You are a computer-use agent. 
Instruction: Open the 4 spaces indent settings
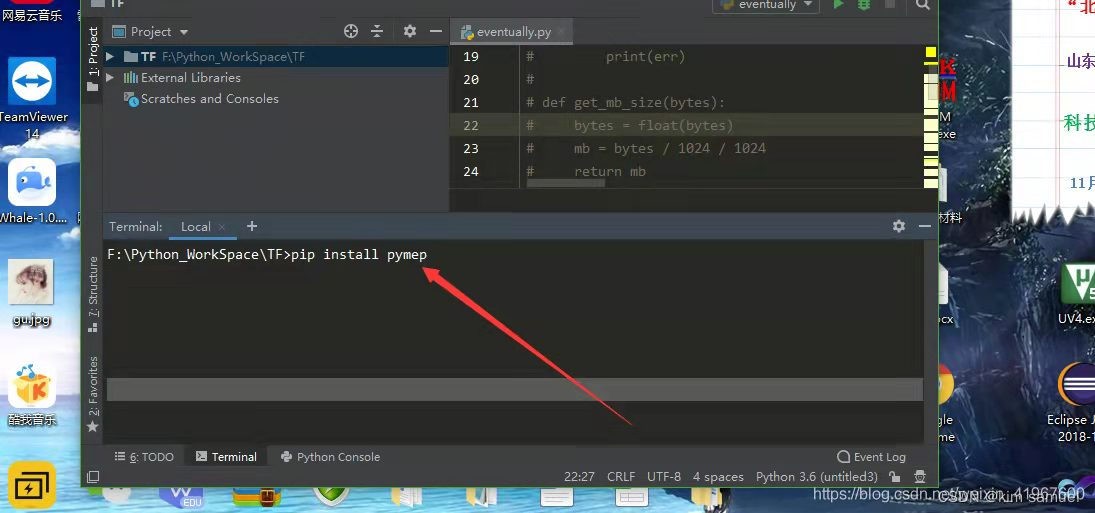click(718, 477)
